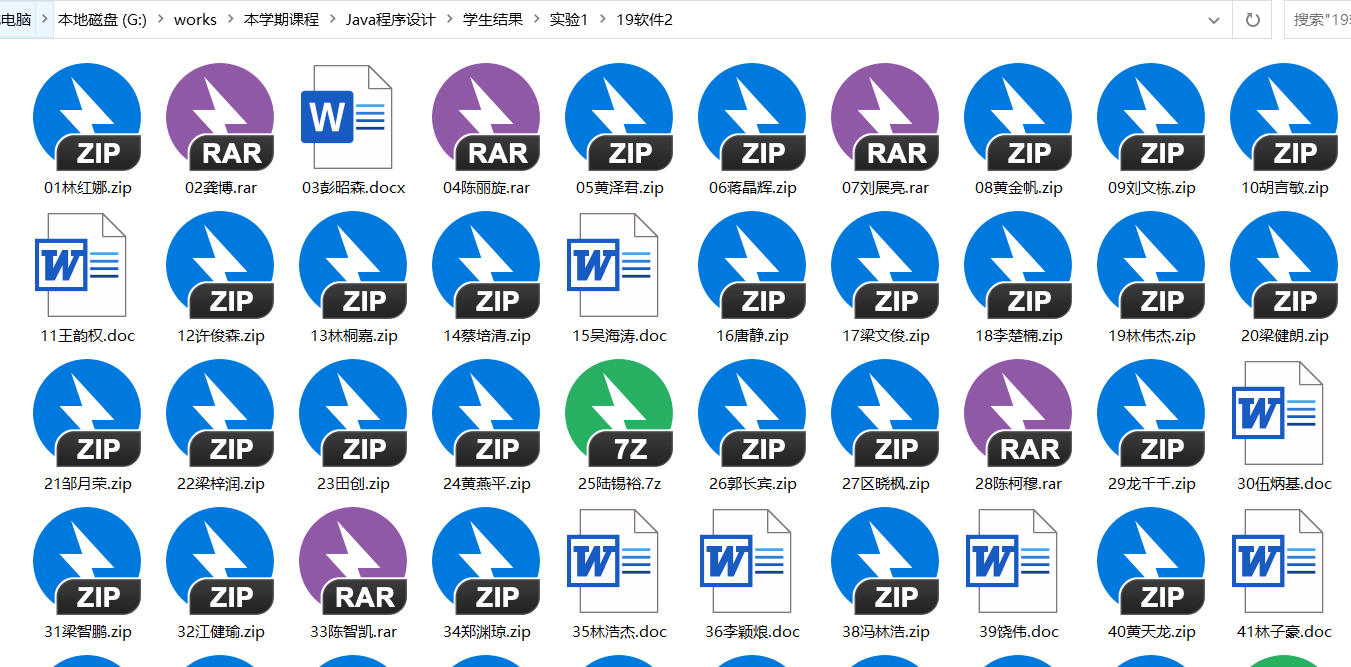Viewport: 1351px width, 667px height.
Task: Expand the chevron after 学生结果 breadcrumb
Action: 536,20
